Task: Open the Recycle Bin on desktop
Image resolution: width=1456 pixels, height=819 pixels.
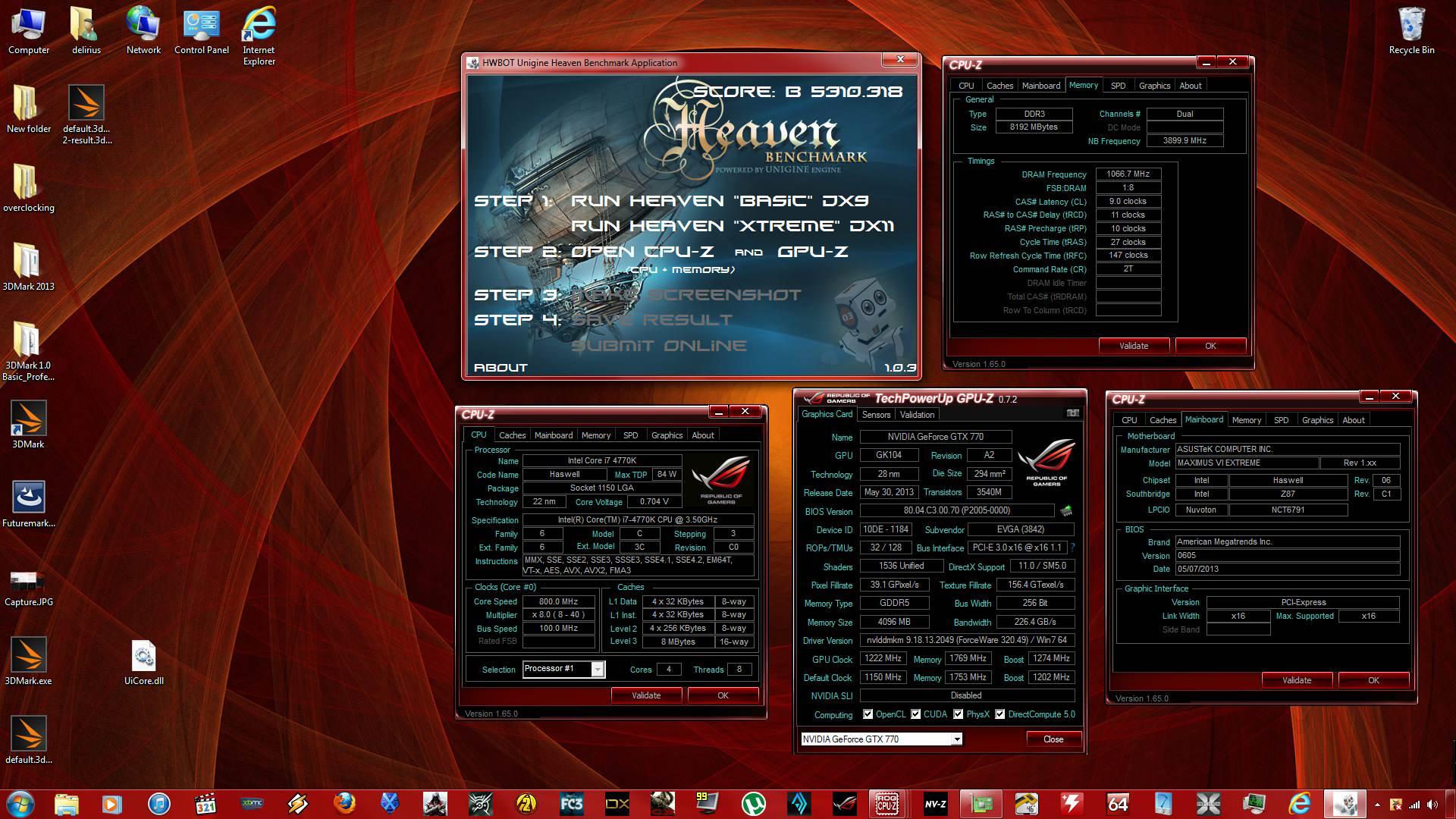Action: (x=1411, y=31)
